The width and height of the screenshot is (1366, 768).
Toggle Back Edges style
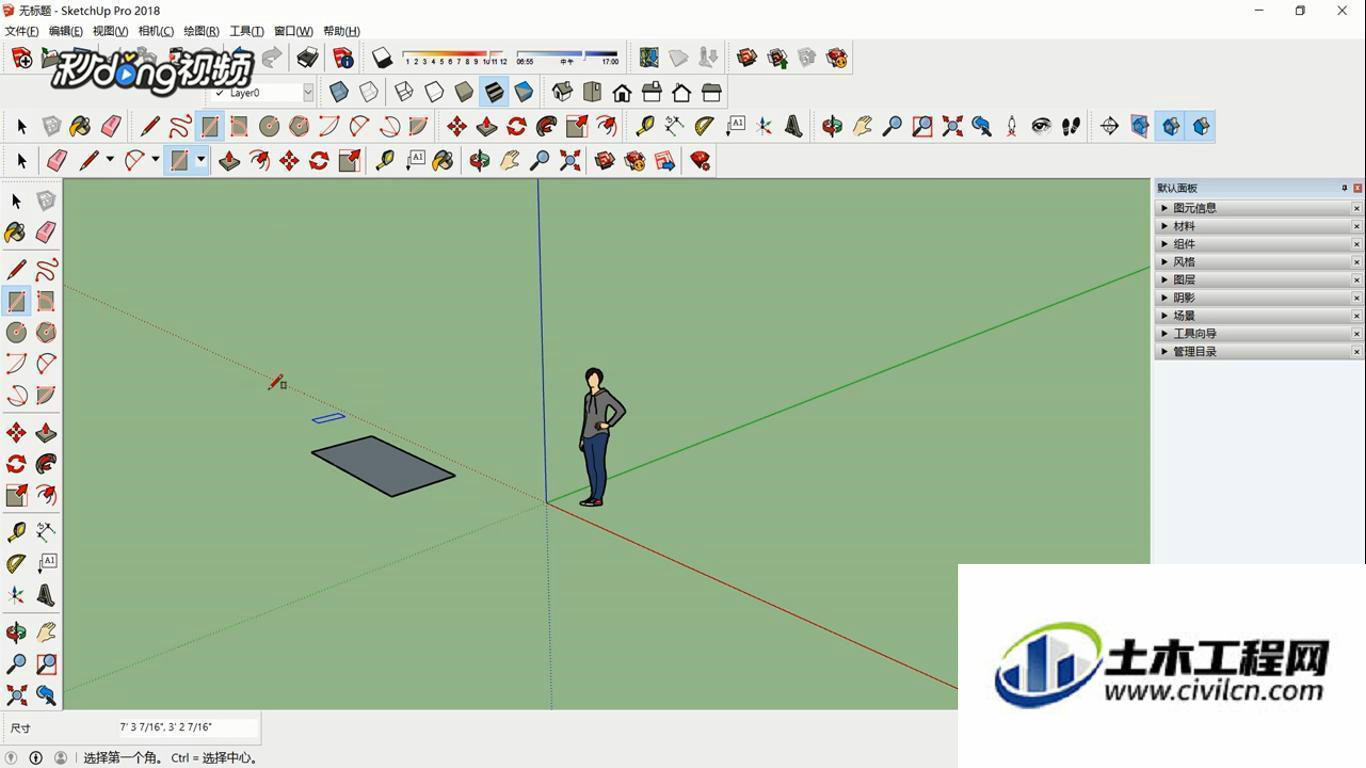[369, 92]
